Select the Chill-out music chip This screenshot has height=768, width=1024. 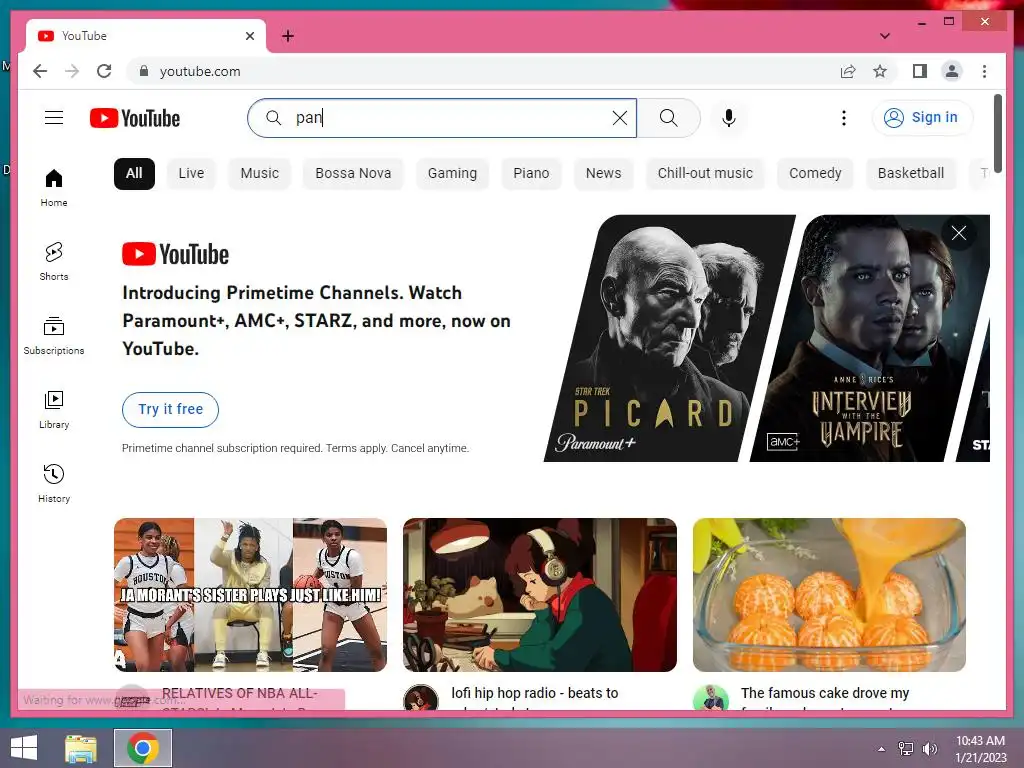[705, 174]
